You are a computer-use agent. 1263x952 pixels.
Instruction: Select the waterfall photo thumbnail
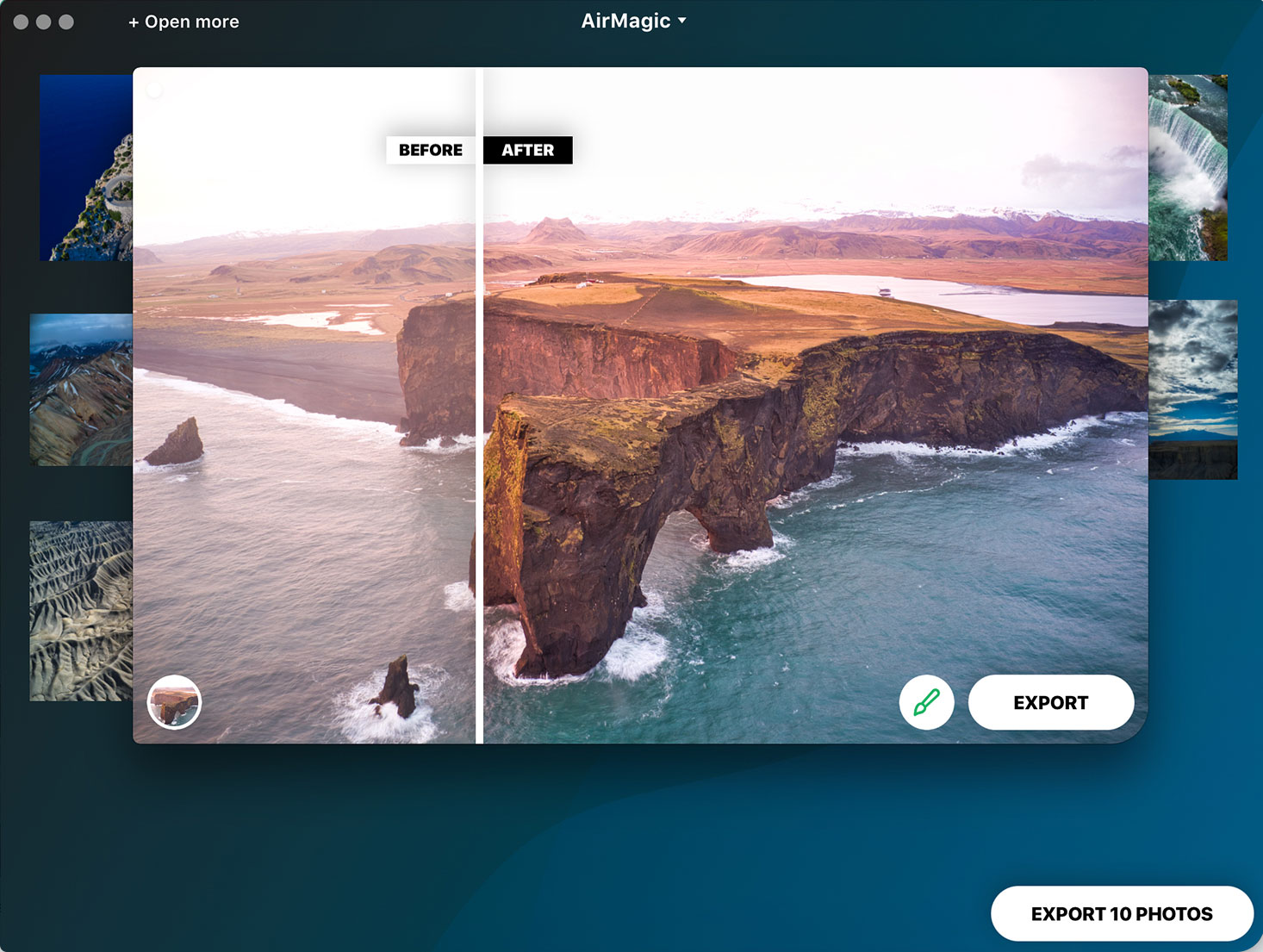[x=1188, y=168]
